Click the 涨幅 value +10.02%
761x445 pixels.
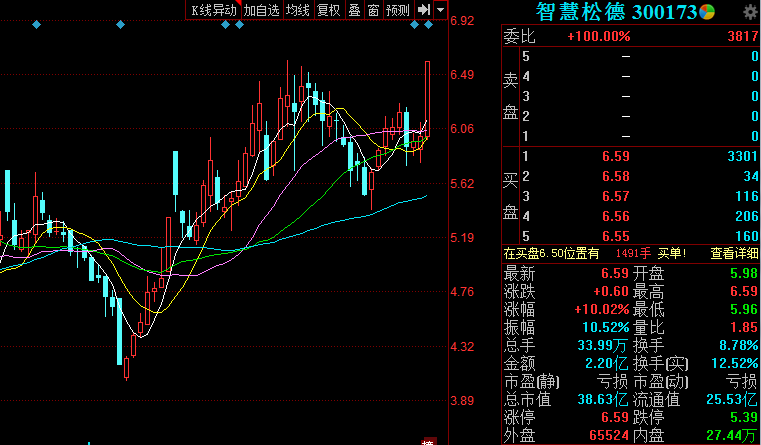pos(602,309)
